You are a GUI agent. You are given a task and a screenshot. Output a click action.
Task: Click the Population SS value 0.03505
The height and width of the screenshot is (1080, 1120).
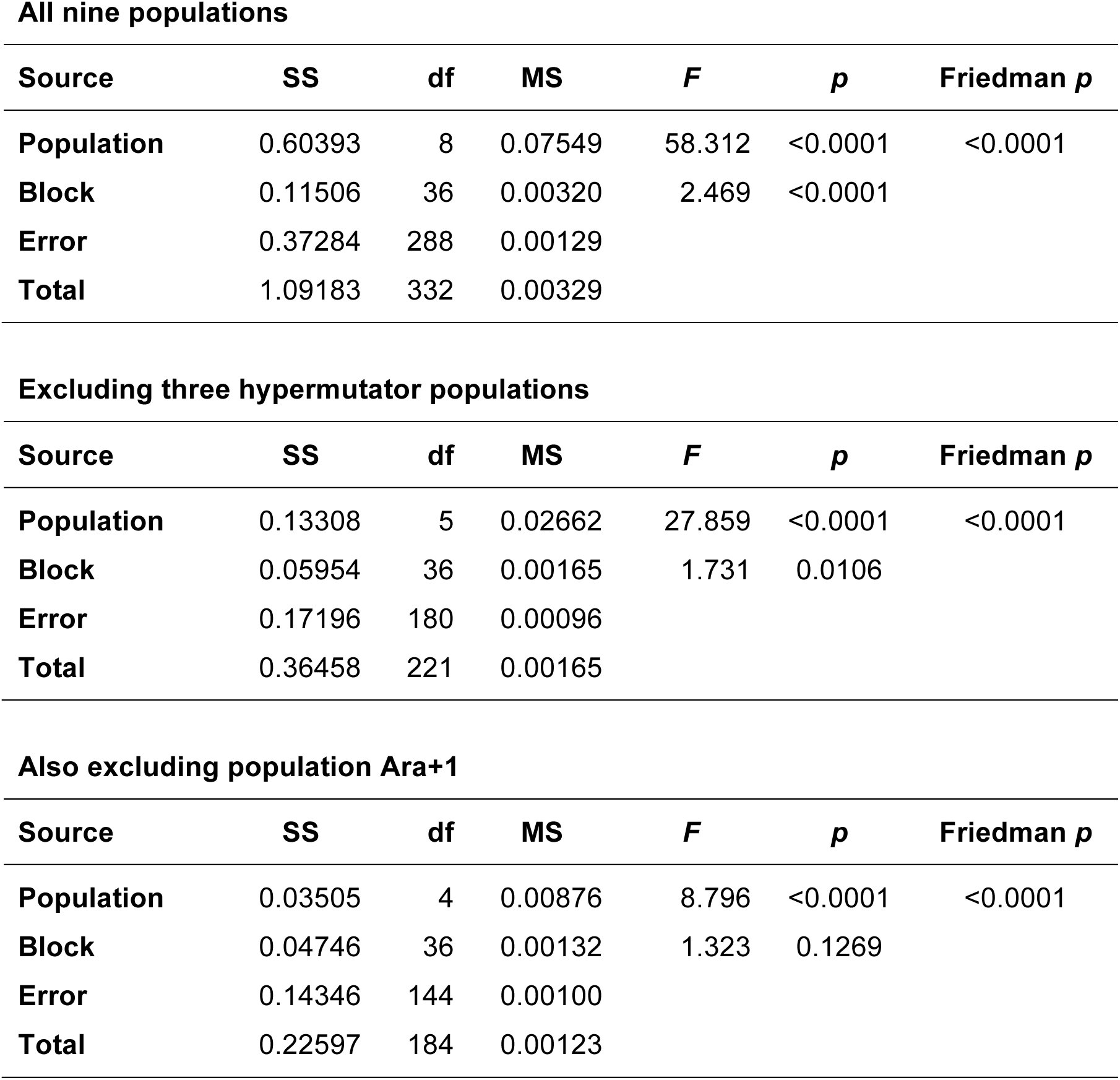[309, 898]
